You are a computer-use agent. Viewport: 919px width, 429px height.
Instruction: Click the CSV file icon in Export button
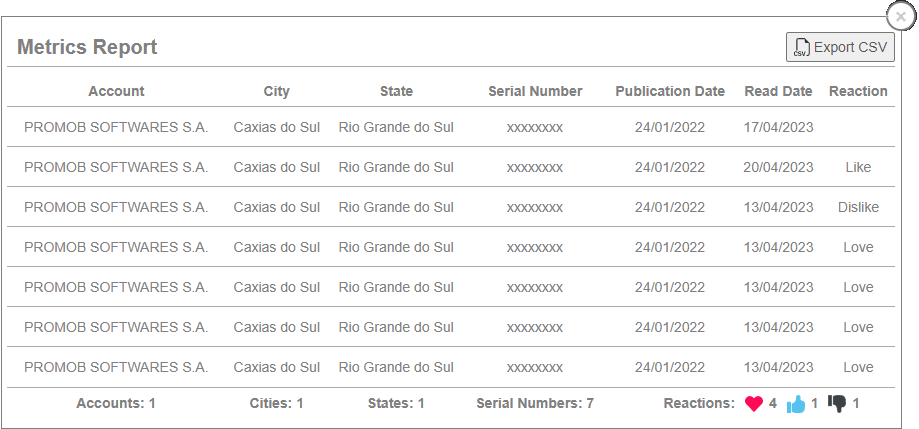(802, 48)
